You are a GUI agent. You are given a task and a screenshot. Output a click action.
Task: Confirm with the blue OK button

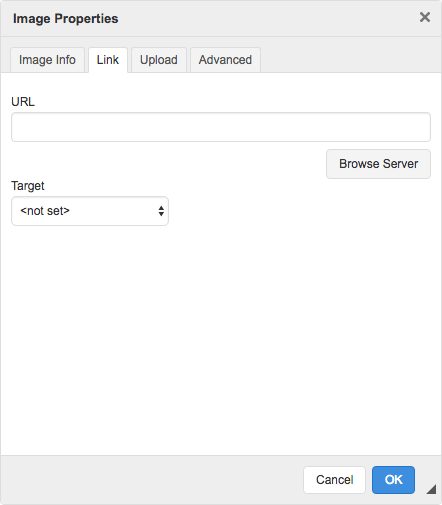click(x=393, y=480)
